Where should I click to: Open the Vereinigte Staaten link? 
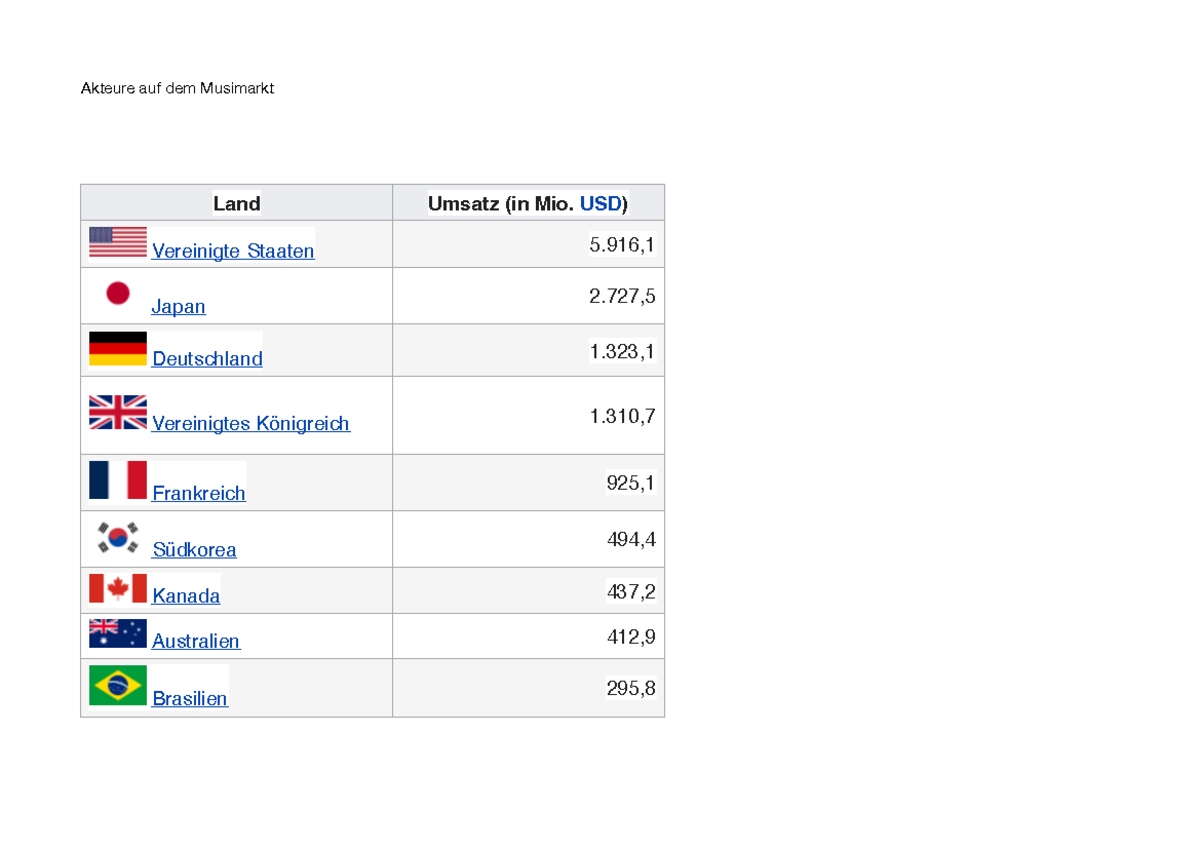(233, 251)
